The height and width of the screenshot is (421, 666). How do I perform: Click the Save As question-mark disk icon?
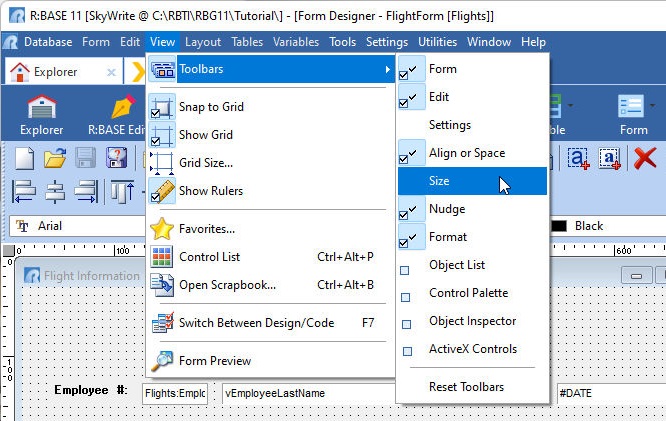116,158
